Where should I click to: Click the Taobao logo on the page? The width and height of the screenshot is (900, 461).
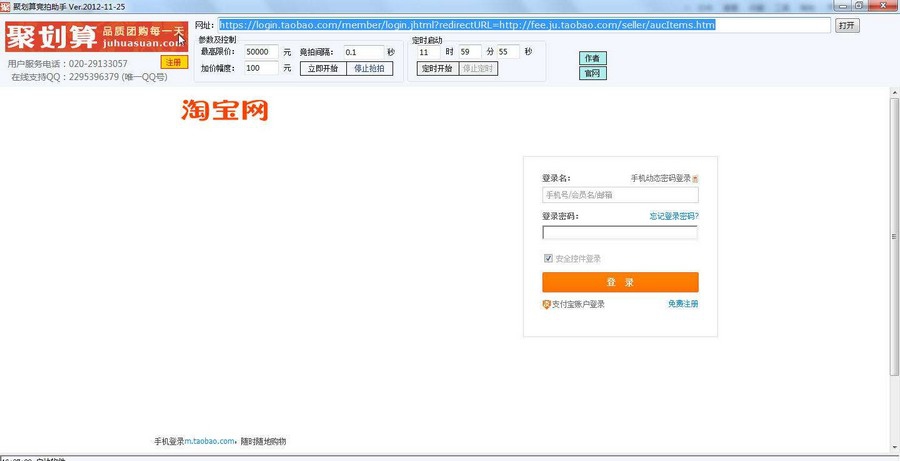click(224, 109)
